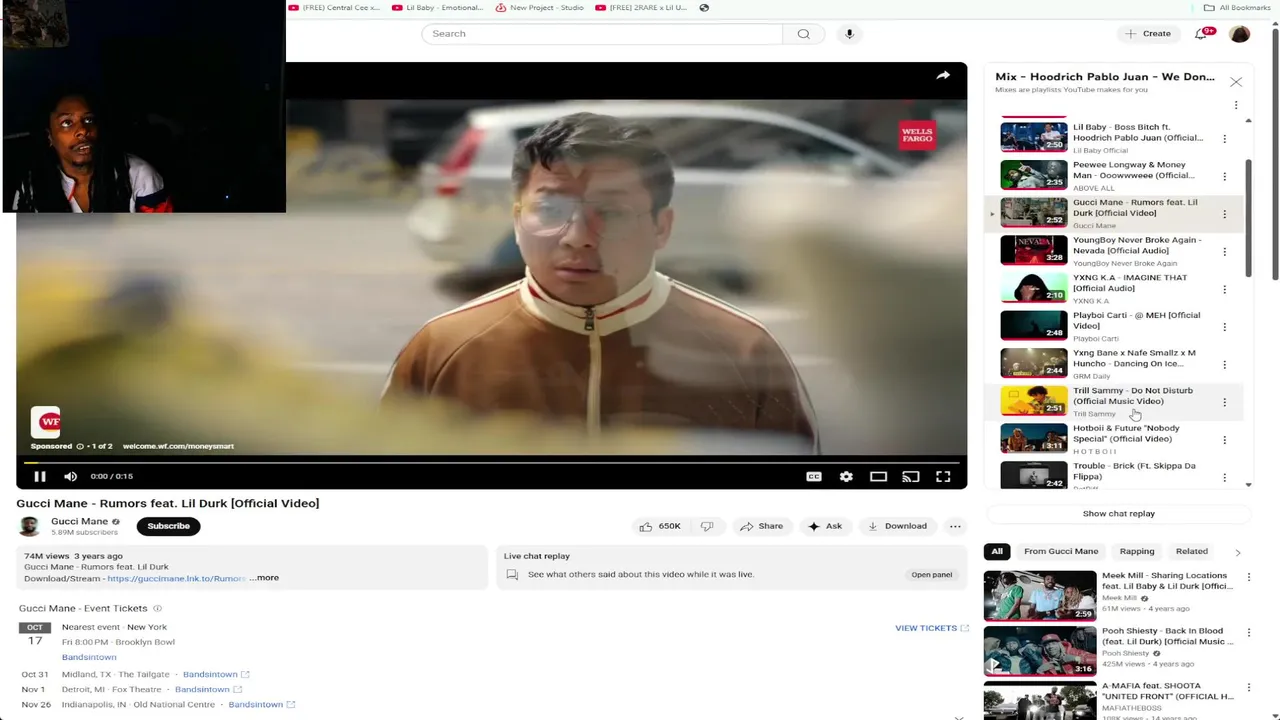
Task: Open notifications bell
Action: tap(1202, 34)
